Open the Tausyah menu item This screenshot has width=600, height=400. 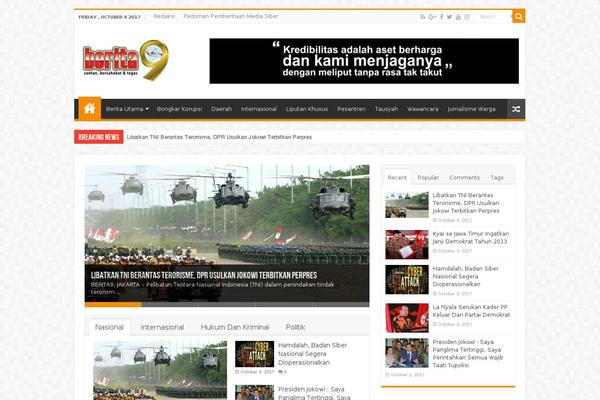pos(386,109)
